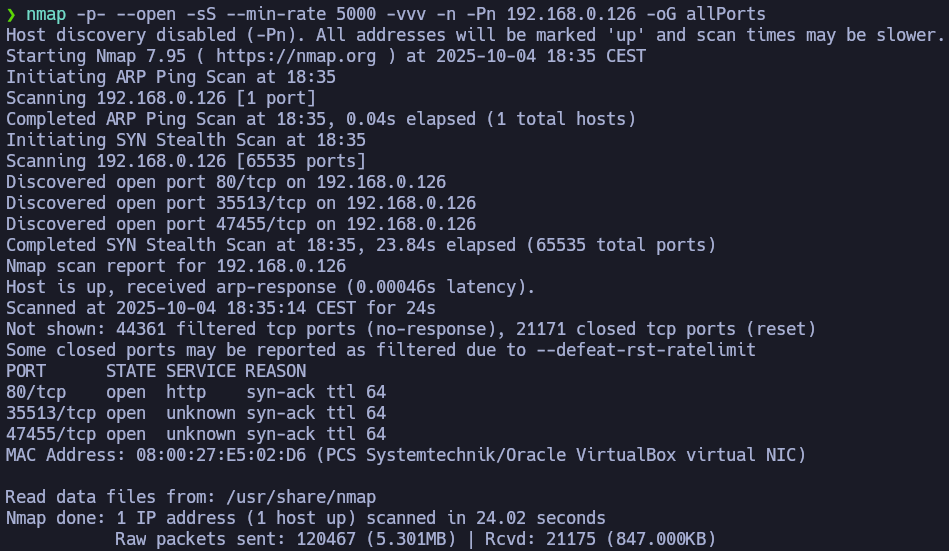Click the green prompt arrow symbol
Image resolution: width=949 pixels, height=551 pixels.
tap(11, 14)
